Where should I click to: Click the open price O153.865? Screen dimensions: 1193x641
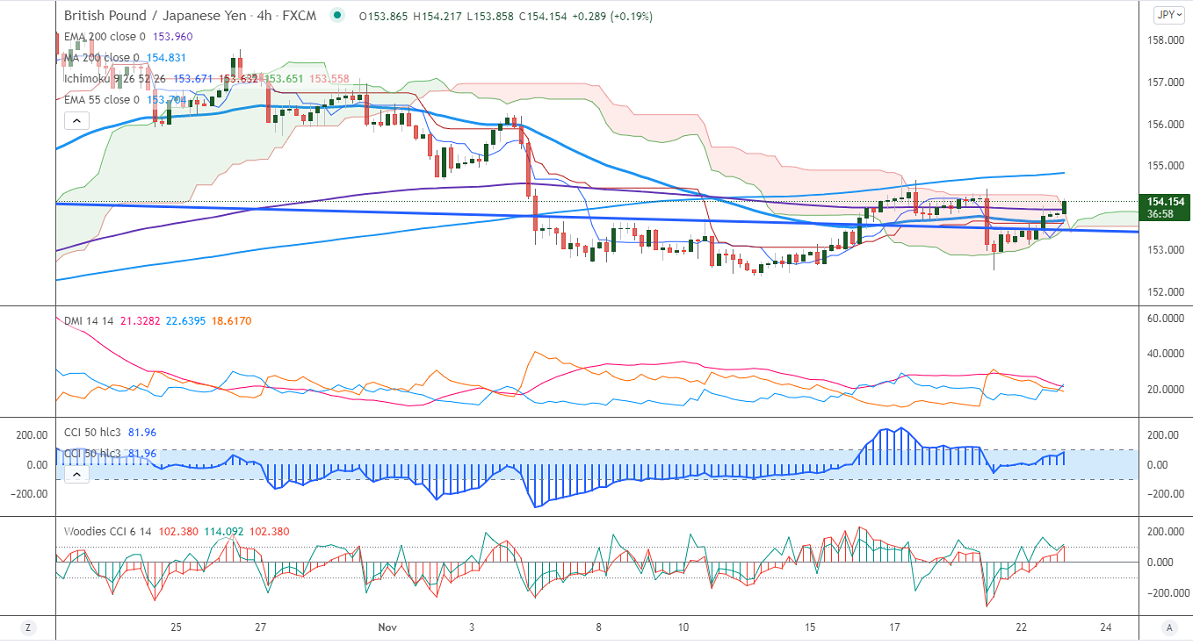pyautogui.click(x=383, y=16)
